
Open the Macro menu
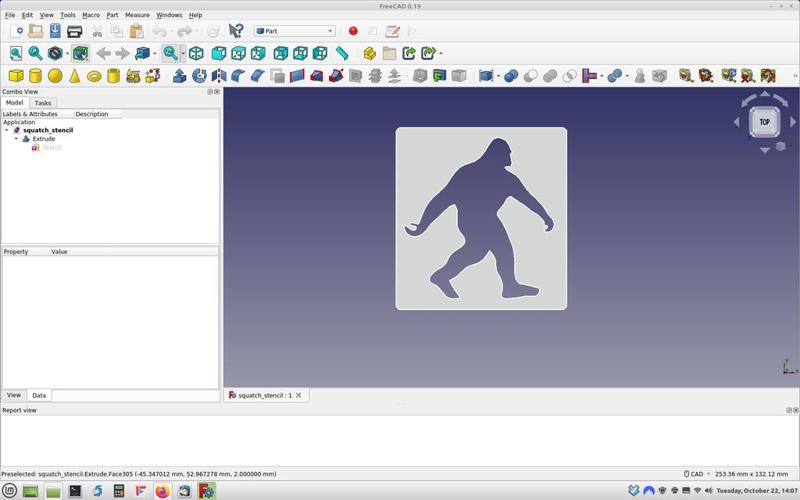point(91,15)
